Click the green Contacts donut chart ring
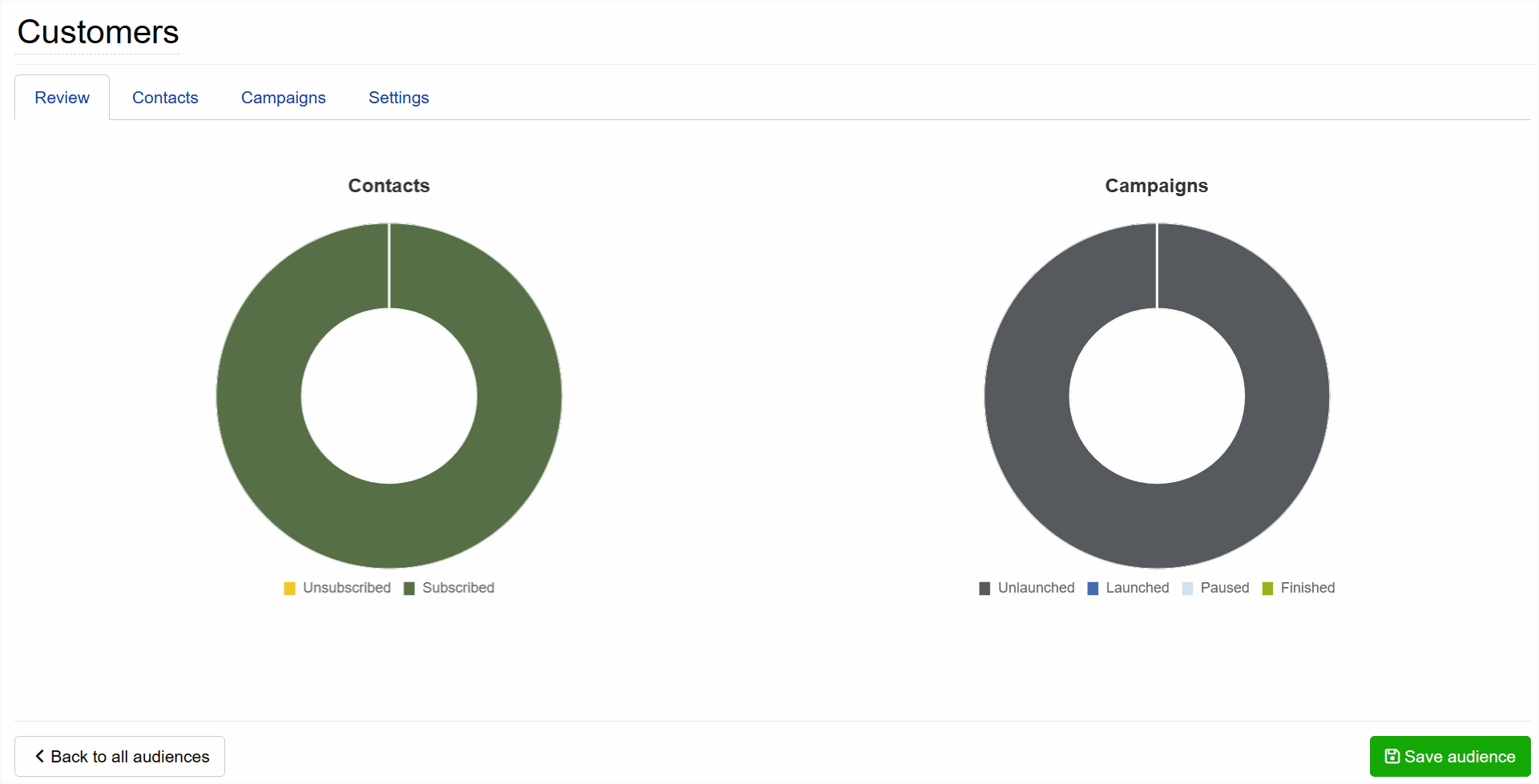 click(389, 525)
